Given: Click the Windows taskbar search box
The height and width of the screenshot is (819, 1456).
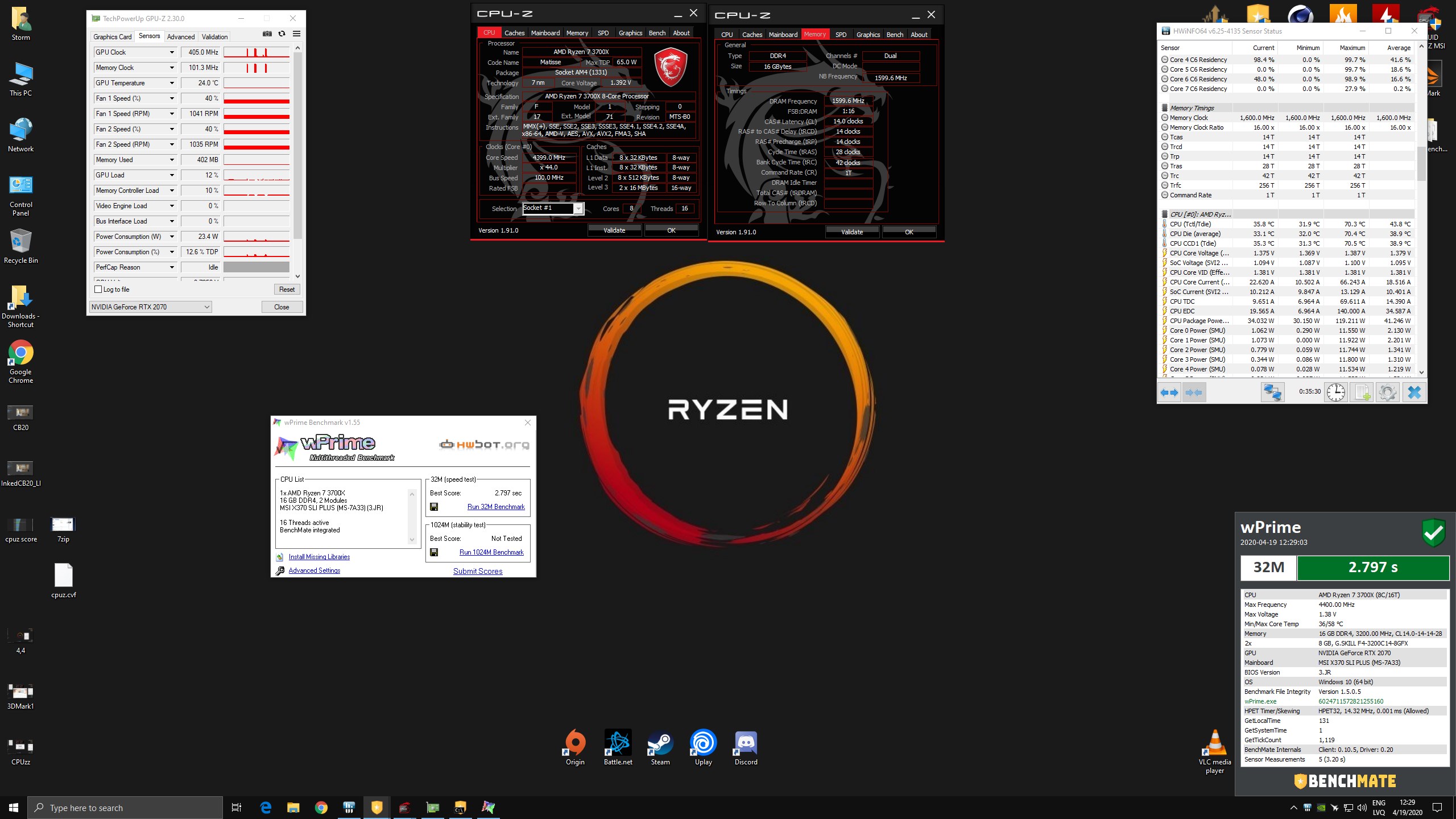Looking at the screenshot, I should 125,808.
